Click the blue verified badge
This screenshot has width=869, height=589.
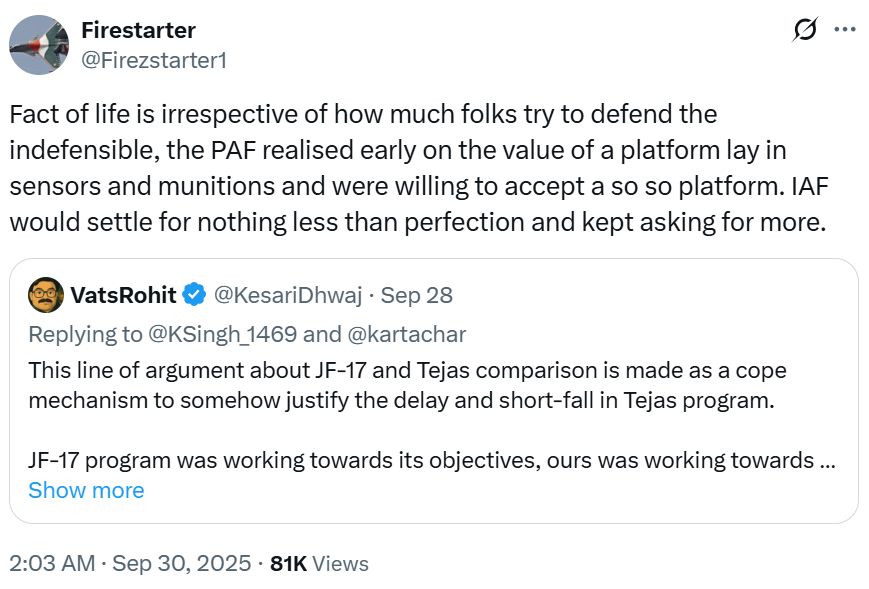click(x=194, y=295)
